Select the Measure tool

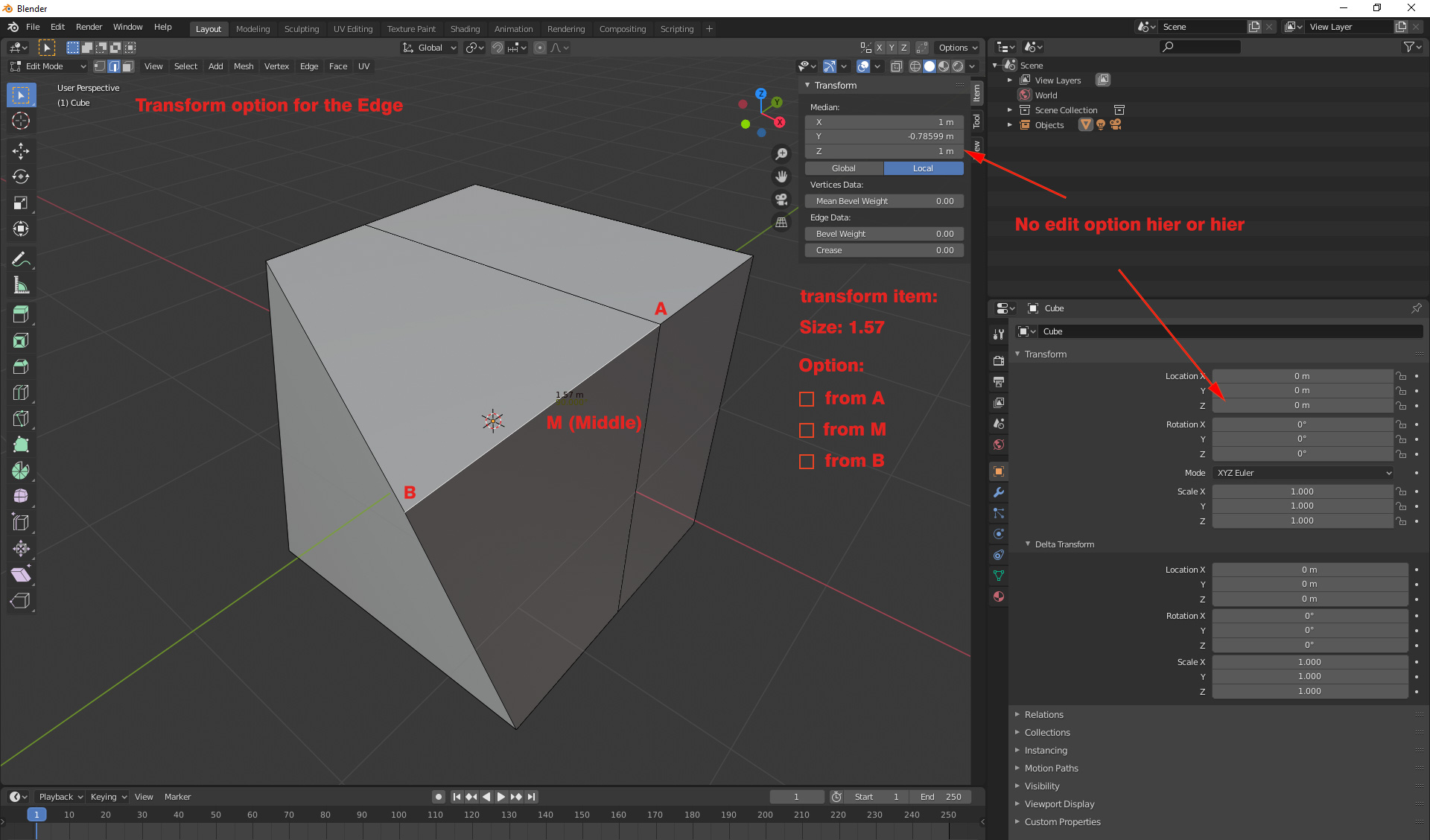21,284
